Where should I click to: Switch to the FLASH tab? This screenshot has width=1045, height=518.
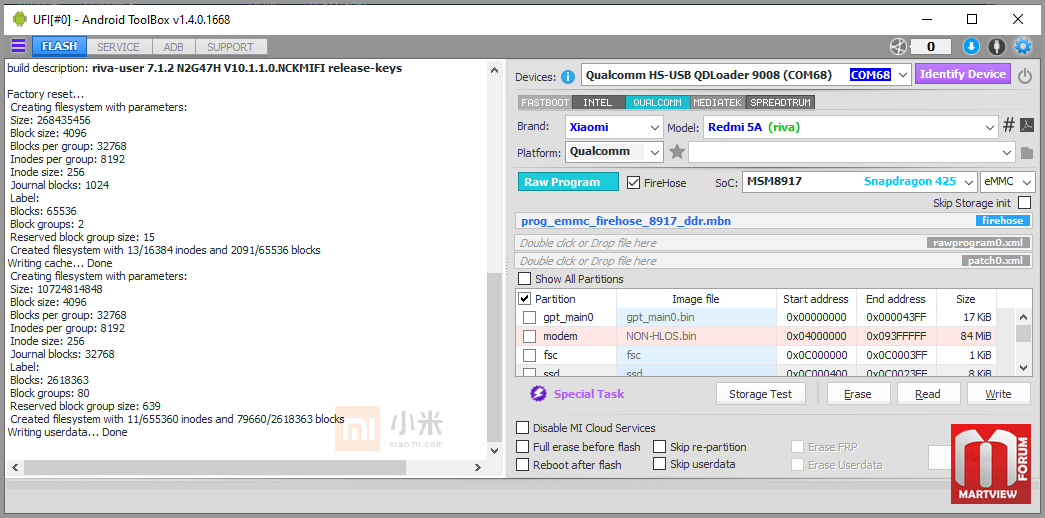[59, 47]
